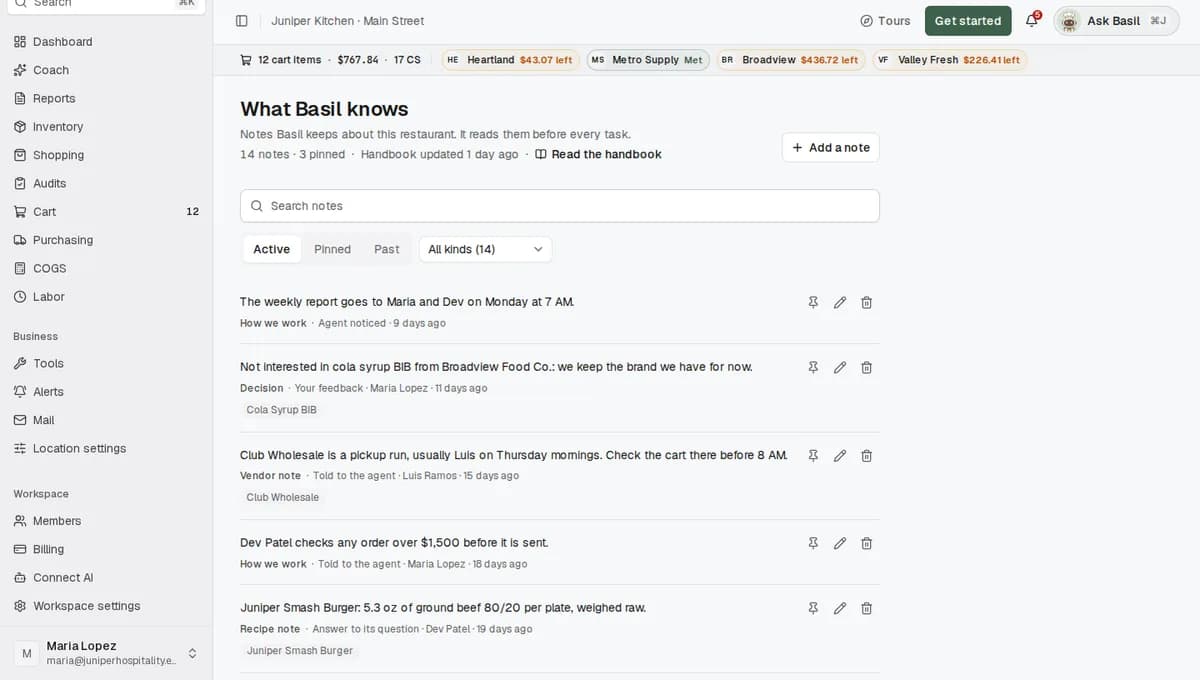Select Valley Fresh vendor chip
Screen dimensions: 1200x680
pos(950,60)
